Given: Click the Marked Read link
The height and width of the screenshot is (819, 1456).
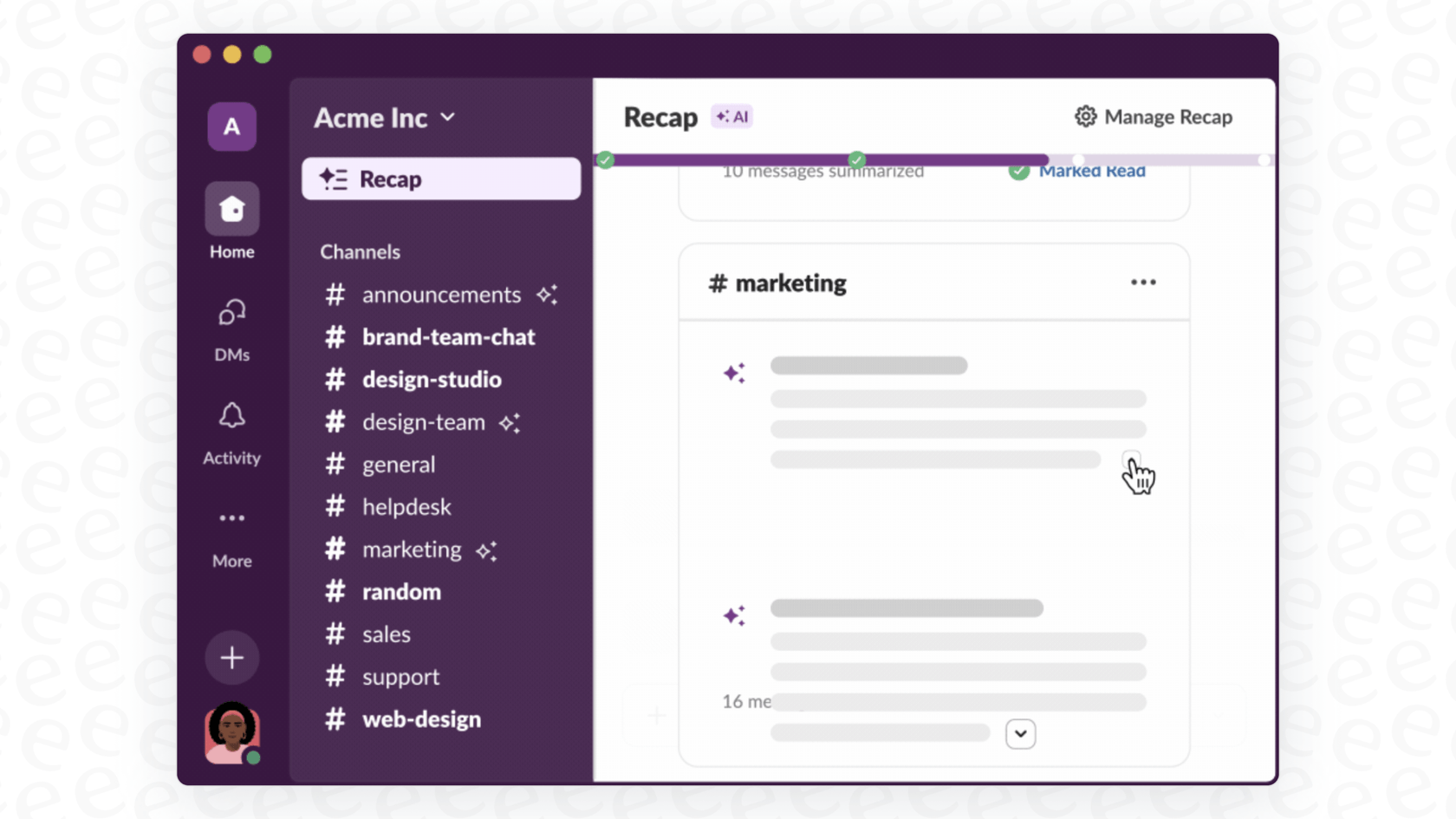Looking at the screenshot, I should 1092,171.
